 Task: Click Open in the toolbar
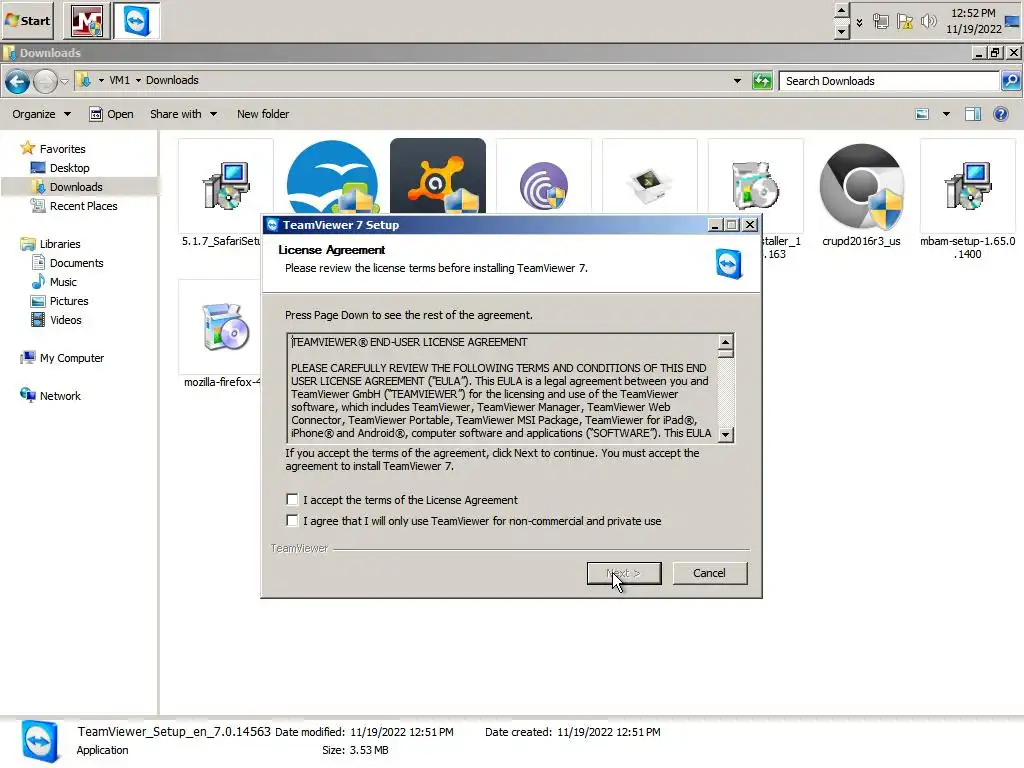click(x=112, y=114)
